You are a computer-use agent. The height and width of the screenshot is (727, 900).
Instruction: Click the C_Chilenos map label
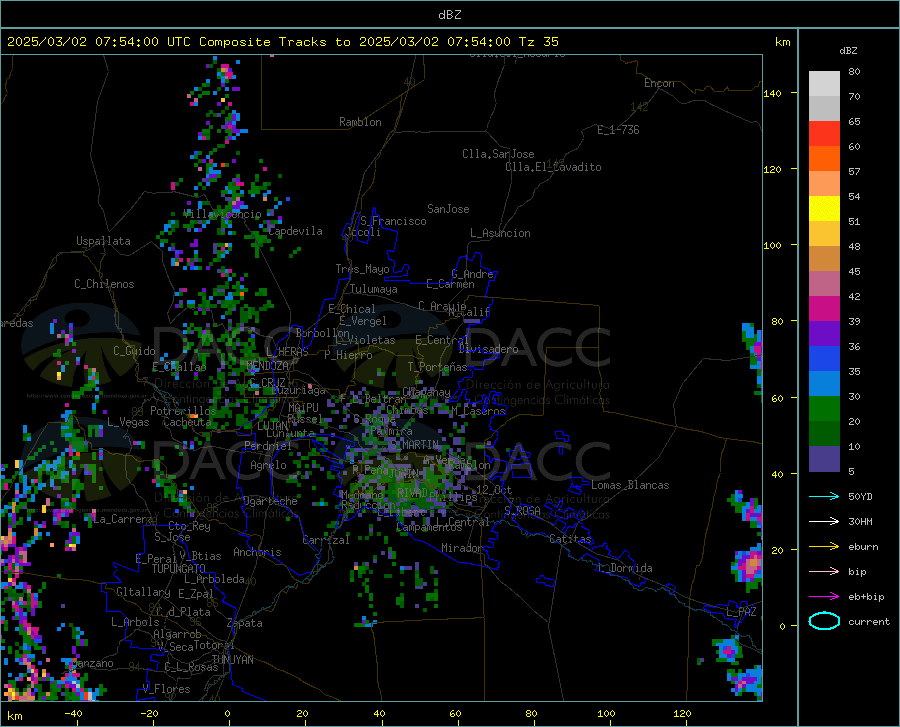[104, 284]
